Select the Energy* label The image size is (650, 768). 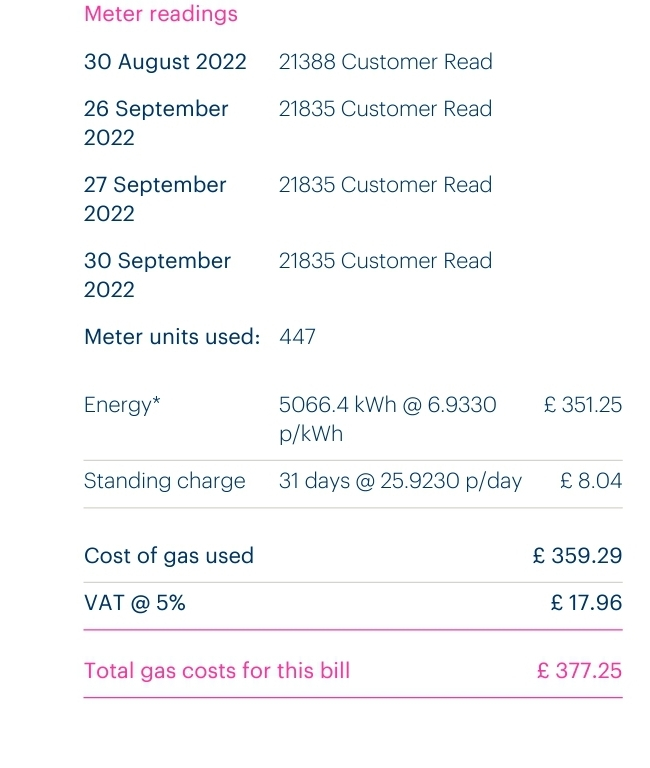click(122, 406)
